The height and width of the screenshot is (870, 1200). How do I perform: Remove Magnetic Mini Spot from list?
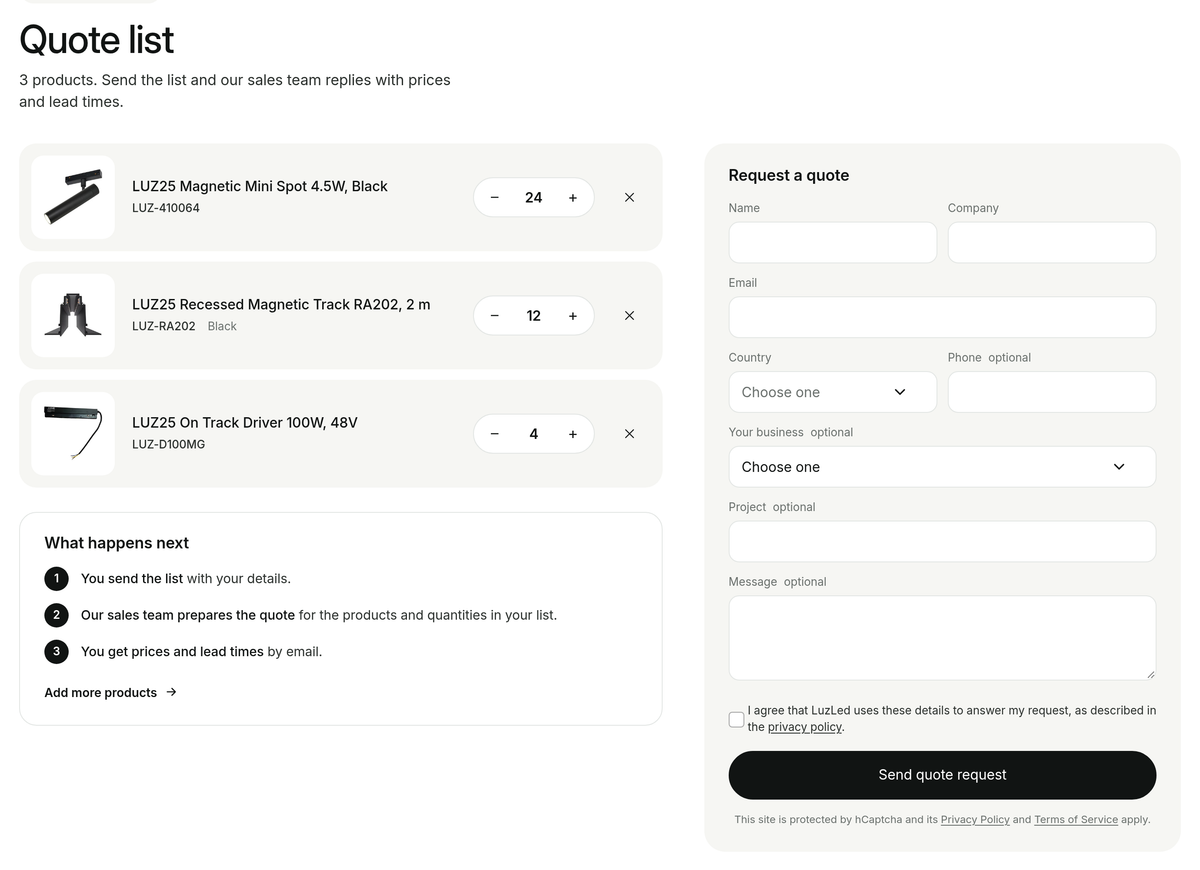click(x=629, y=198)
